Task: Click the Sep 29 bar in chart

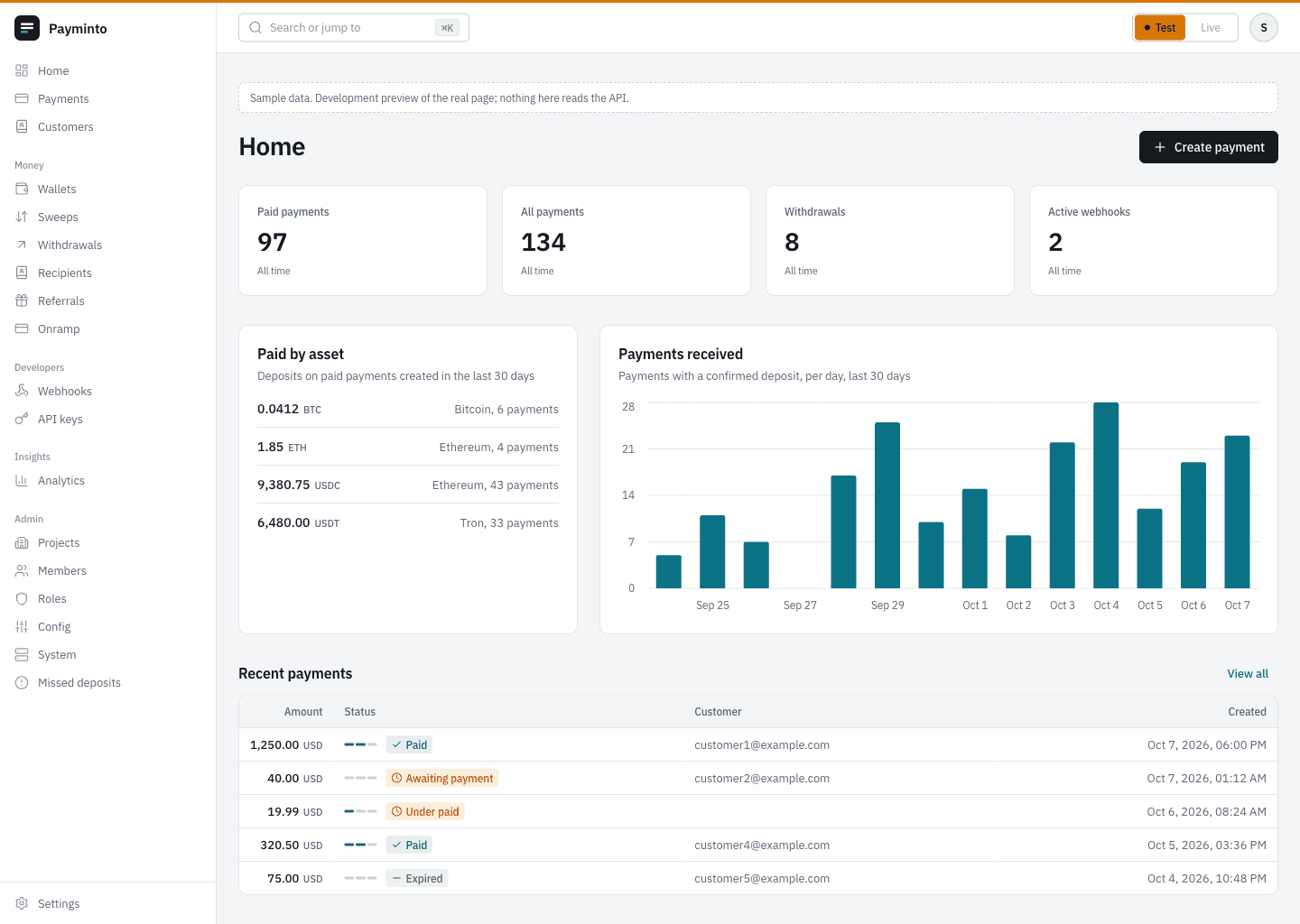Action: pyautogui.click(x=887, y=505)
